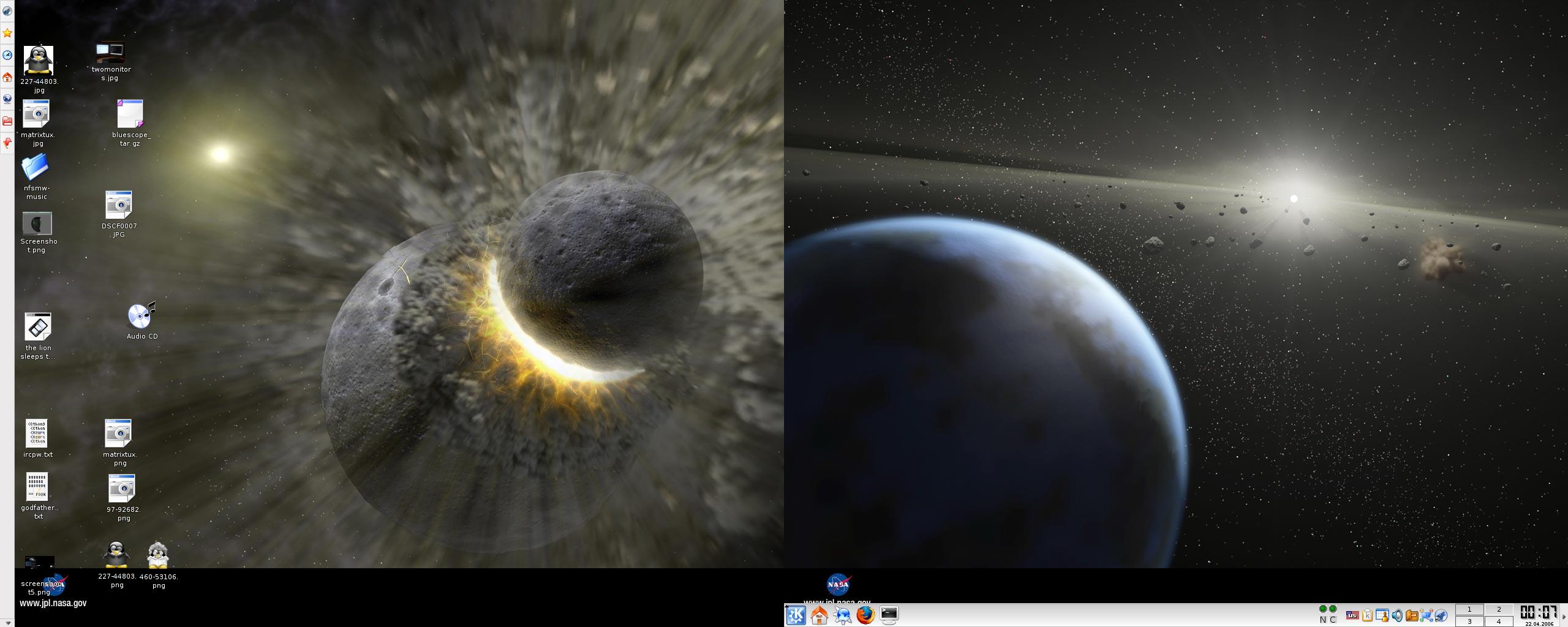Open the KDE K menu launcher
Viewport: 1568px width, 627px height.
[796, 615]
